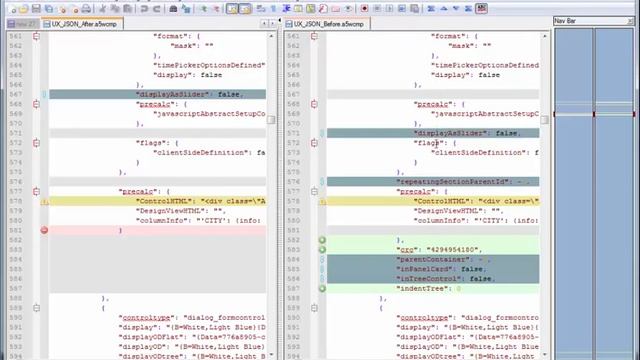Click inside the Nav Bar difference map
Image resolution: width=640 pixels, height=360 pixels.
coord(594,194)
